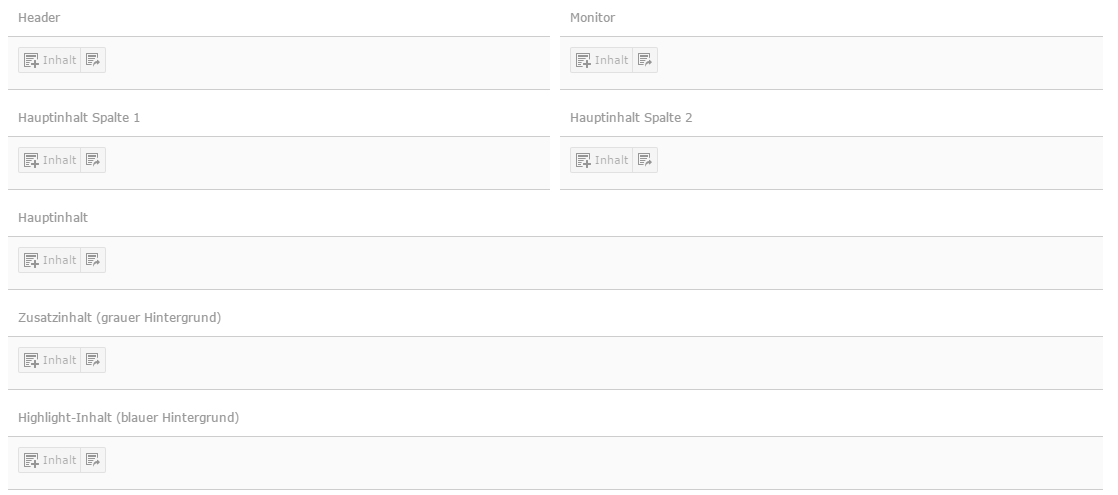Add content to full-width Hauptinhalt column
The image size is (1118, 495).
coord(50,260)
